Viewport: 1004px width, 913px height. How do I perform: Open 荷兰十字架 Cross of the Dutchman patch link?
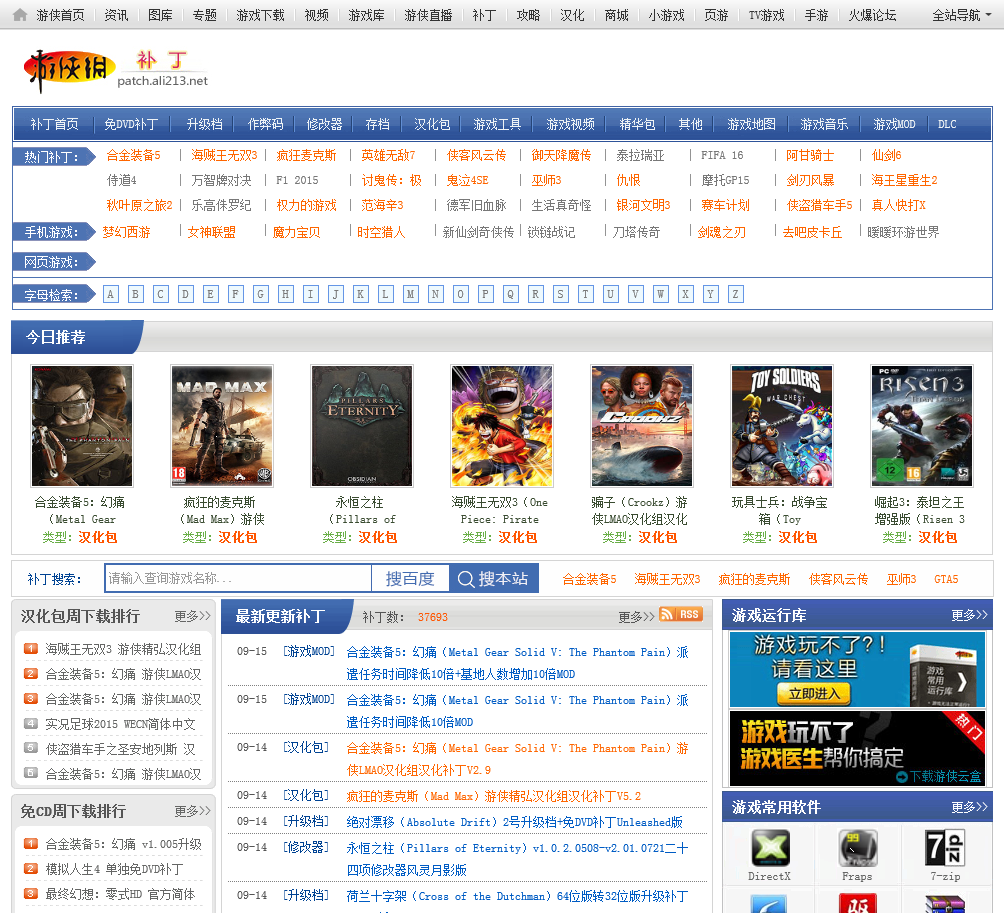(517, 896)
